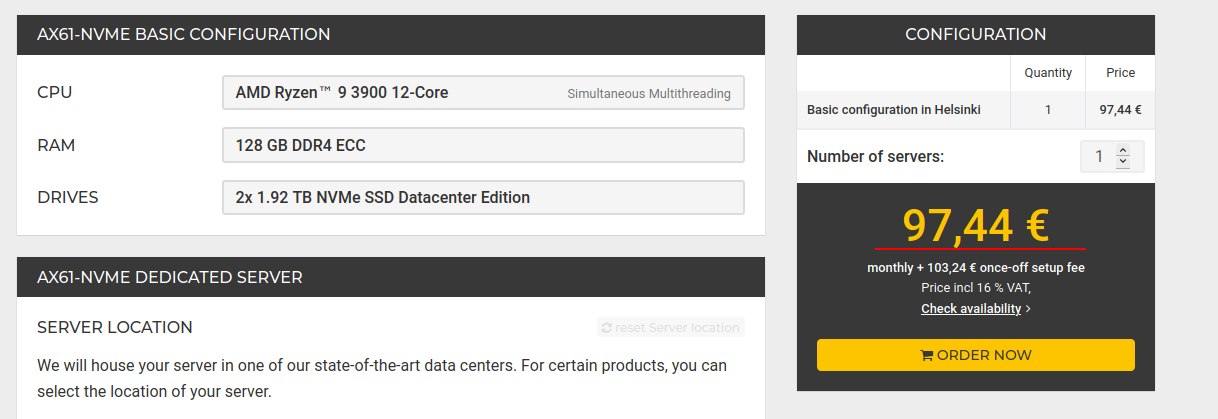Click the yellow ORDER NOW button
This screenshot has height=419, width=1218.
pos(976,355)
